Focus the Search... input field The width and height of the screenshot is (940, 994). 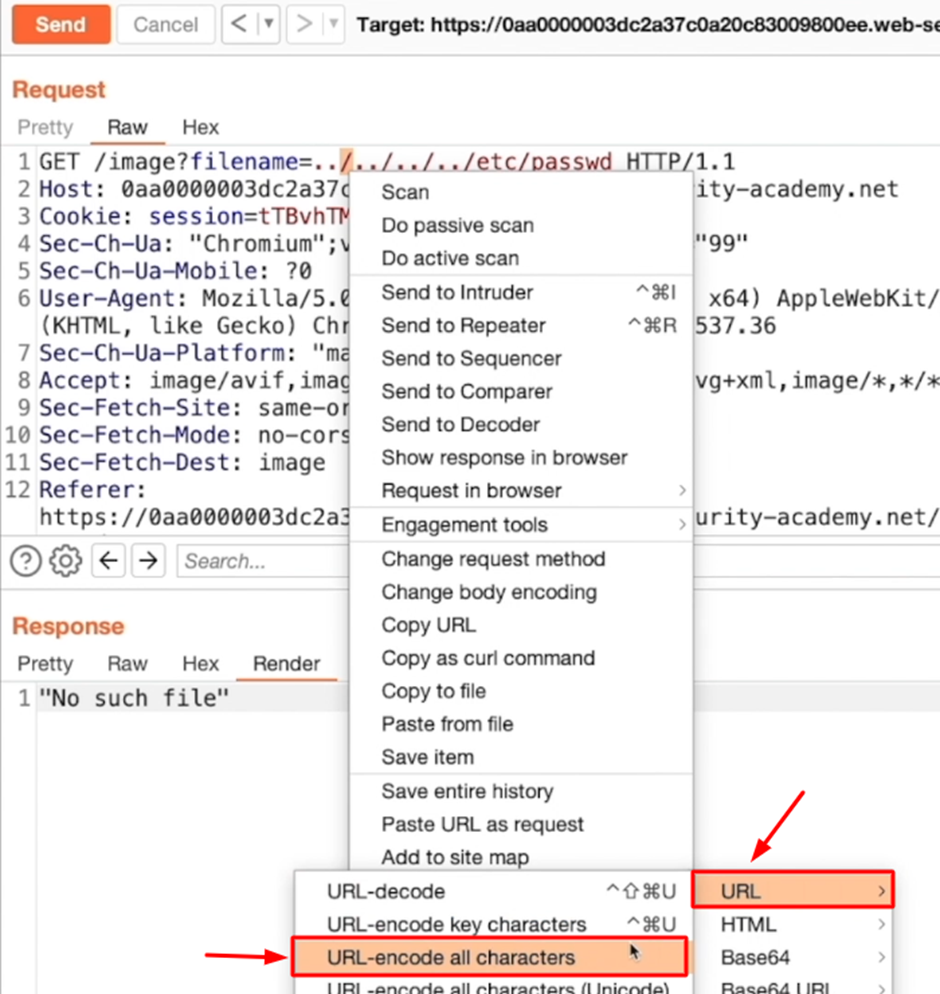click(263, 561)
